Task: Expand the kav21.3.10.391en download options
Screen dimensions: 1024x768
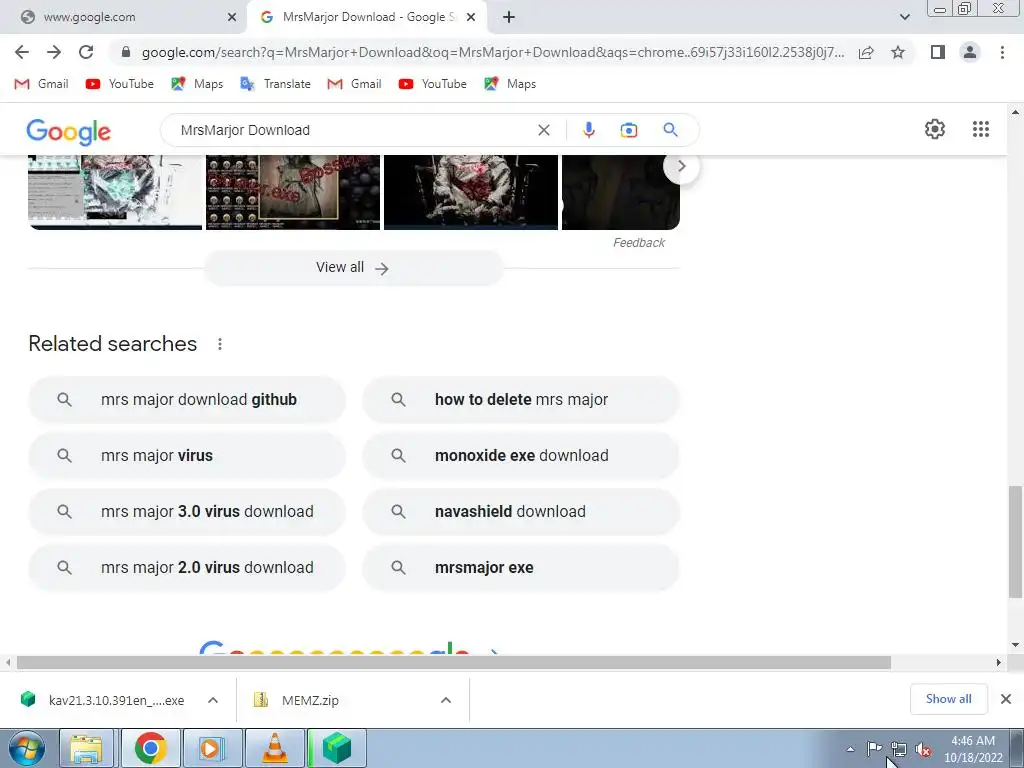Action: 212,700
